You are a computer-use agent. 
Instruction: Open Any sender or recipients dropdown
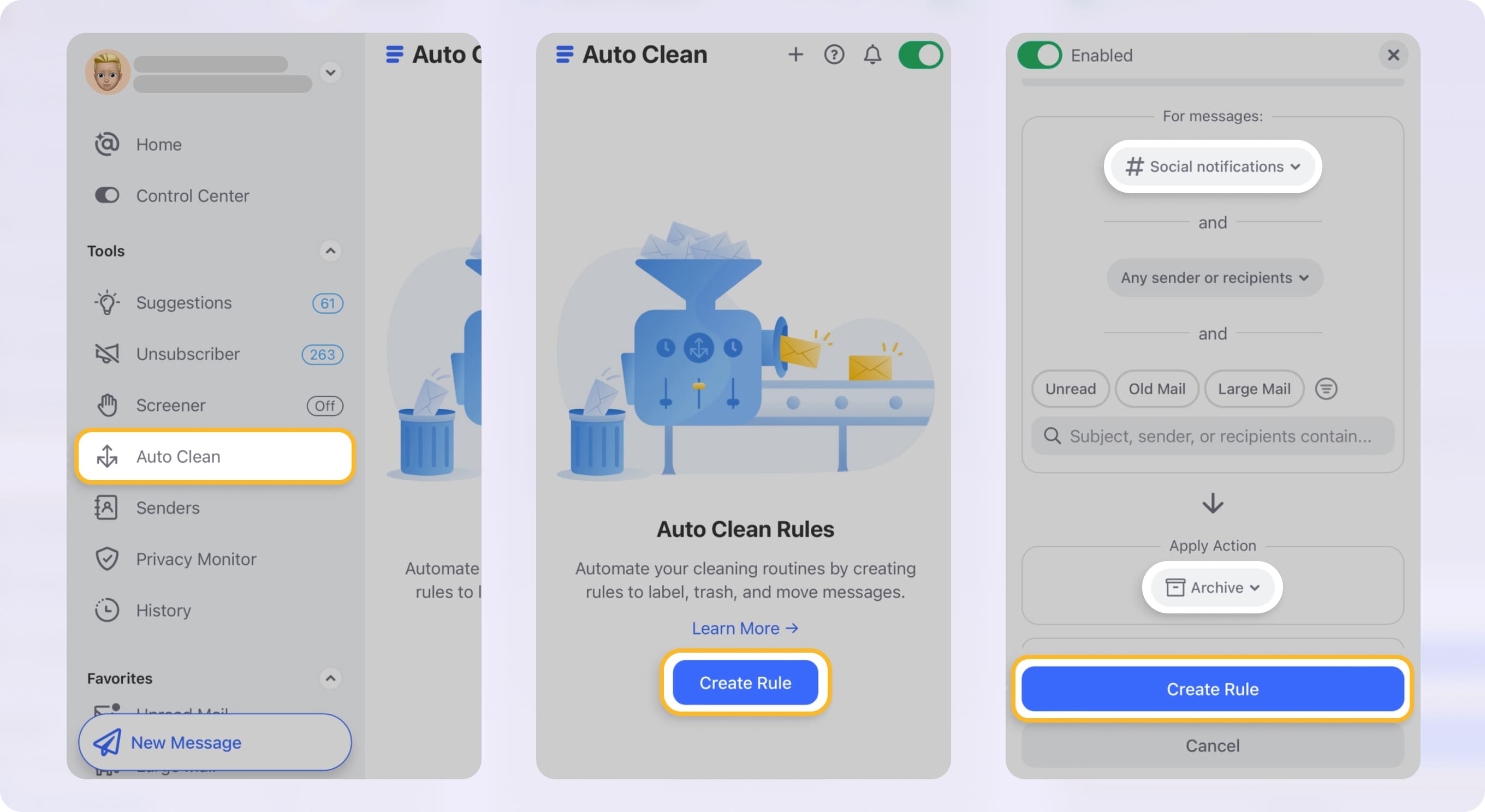pyautogui.click(x=1215, y=278)
